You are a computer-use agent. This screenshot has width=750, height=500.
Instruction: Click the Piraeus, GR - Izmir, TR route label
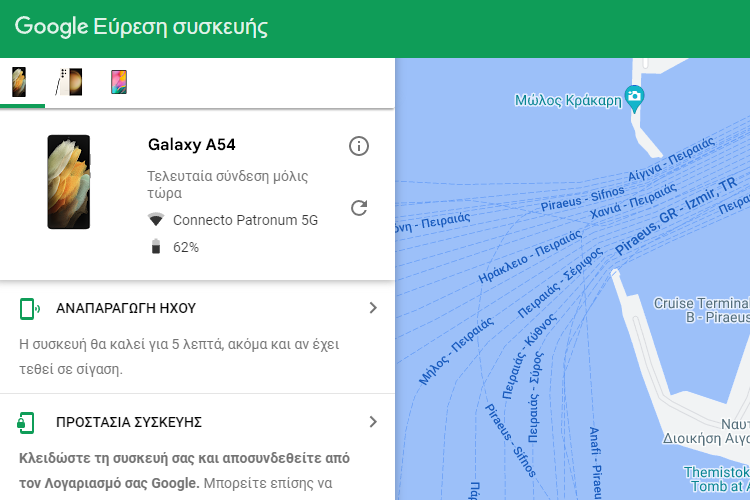(675, 216)
